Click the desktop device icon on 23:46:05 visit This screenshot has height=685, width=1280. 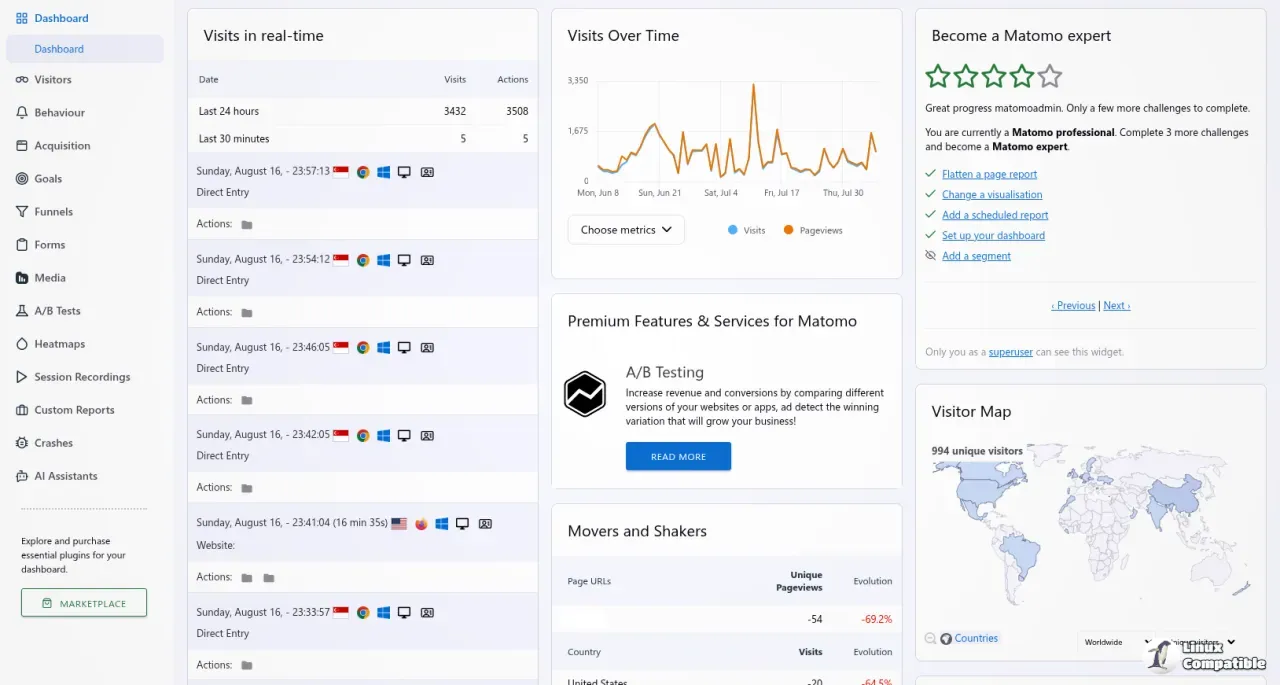[404, 348]
